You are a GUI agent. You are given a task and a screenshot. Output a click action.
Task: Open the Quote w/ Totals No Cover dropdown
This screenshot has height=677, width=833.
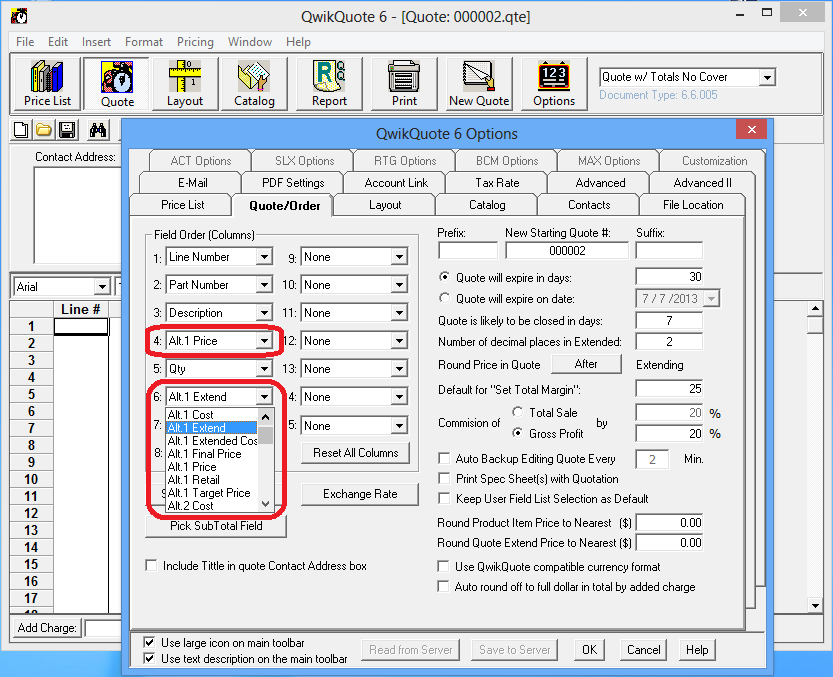pyautogui.click(x=767, y=78)
